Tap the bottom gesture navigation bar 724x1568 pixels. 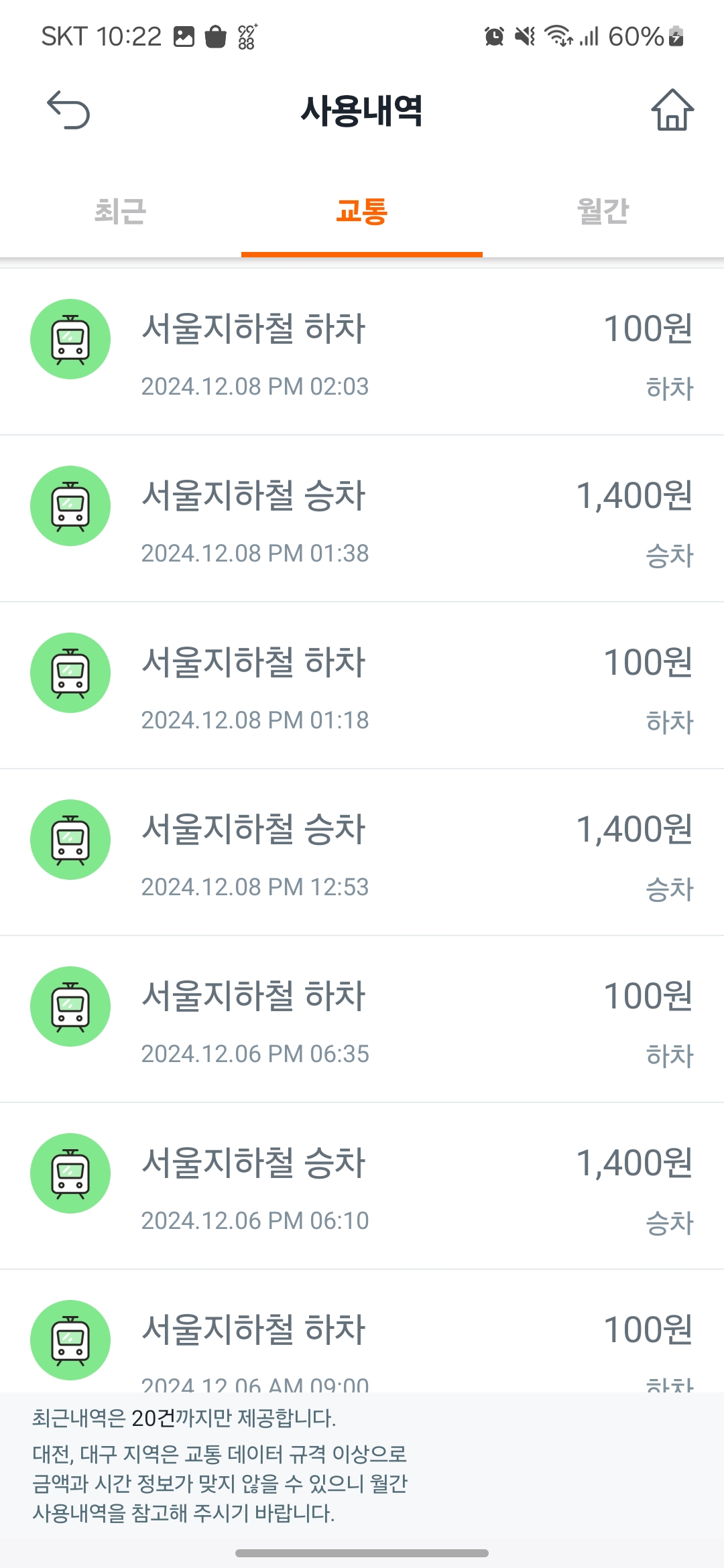point(362,1553)
